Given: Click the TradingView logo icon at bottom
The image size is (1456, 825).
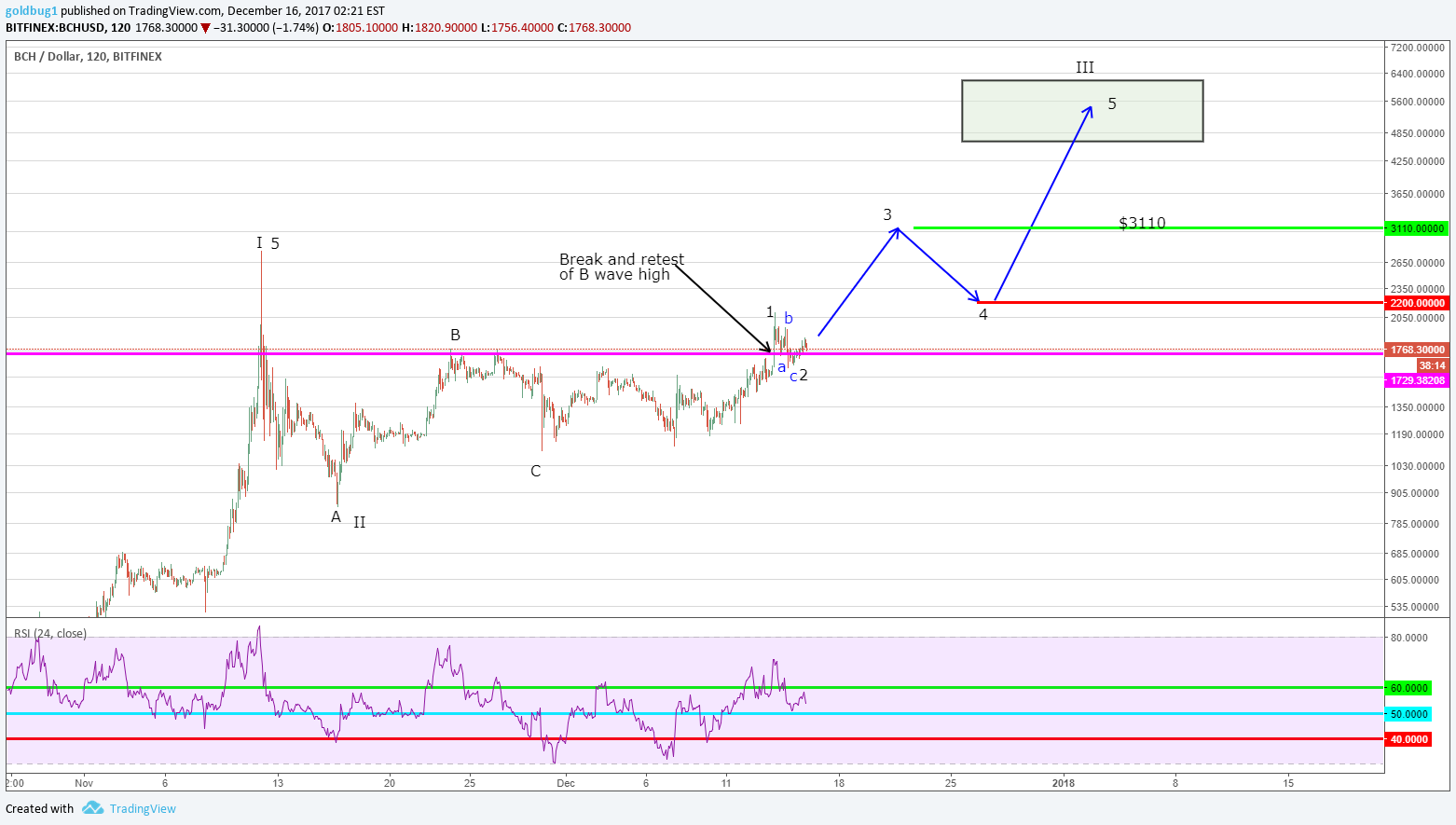Looking at the screenshot, I should [92, 808].
